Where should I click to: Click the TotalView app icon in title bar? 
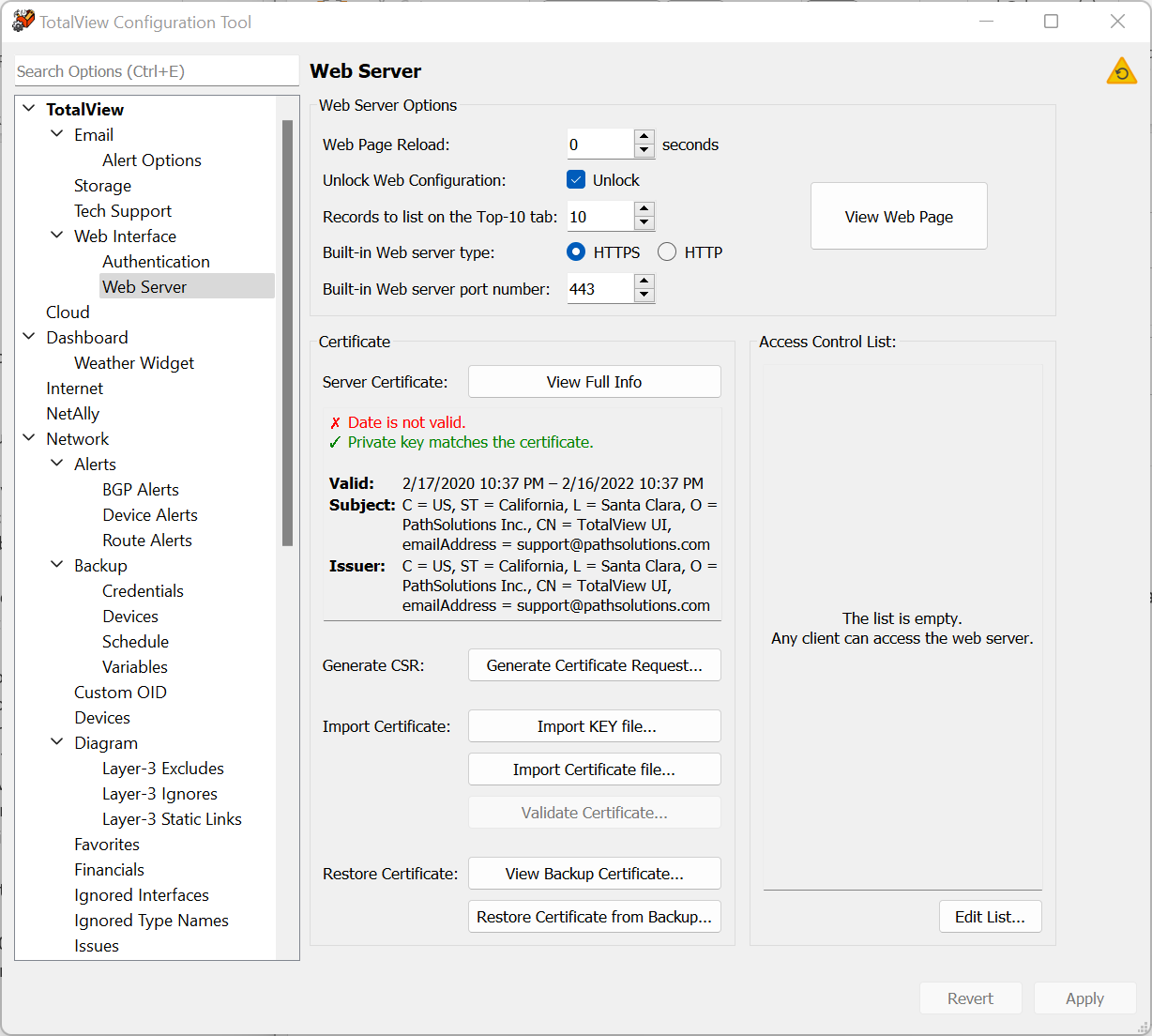tap(23, 22)
